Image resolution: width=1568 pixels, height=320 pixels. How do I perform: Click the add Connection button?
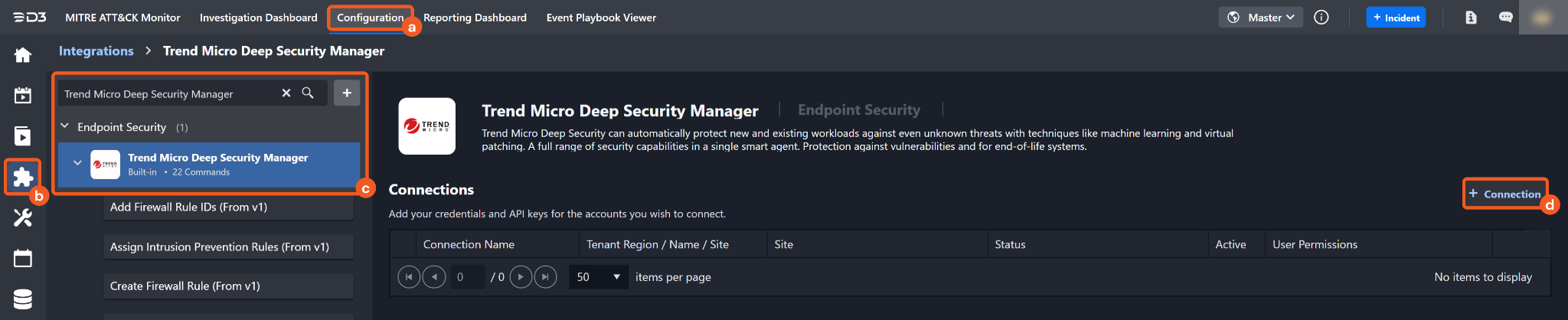(x=1504, y=194)
